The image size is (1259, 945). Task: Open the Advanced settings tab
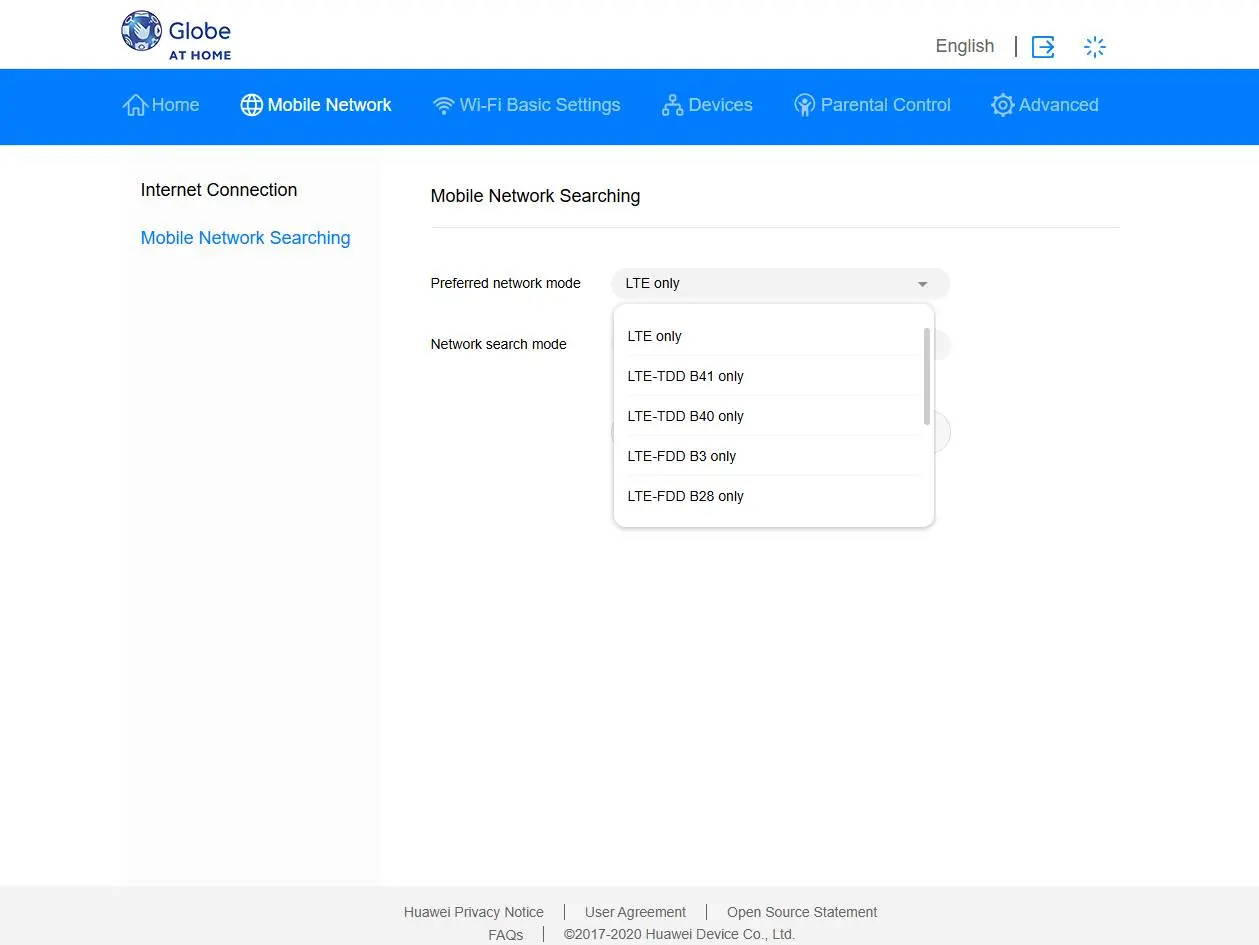click(x=1044, y=105)
